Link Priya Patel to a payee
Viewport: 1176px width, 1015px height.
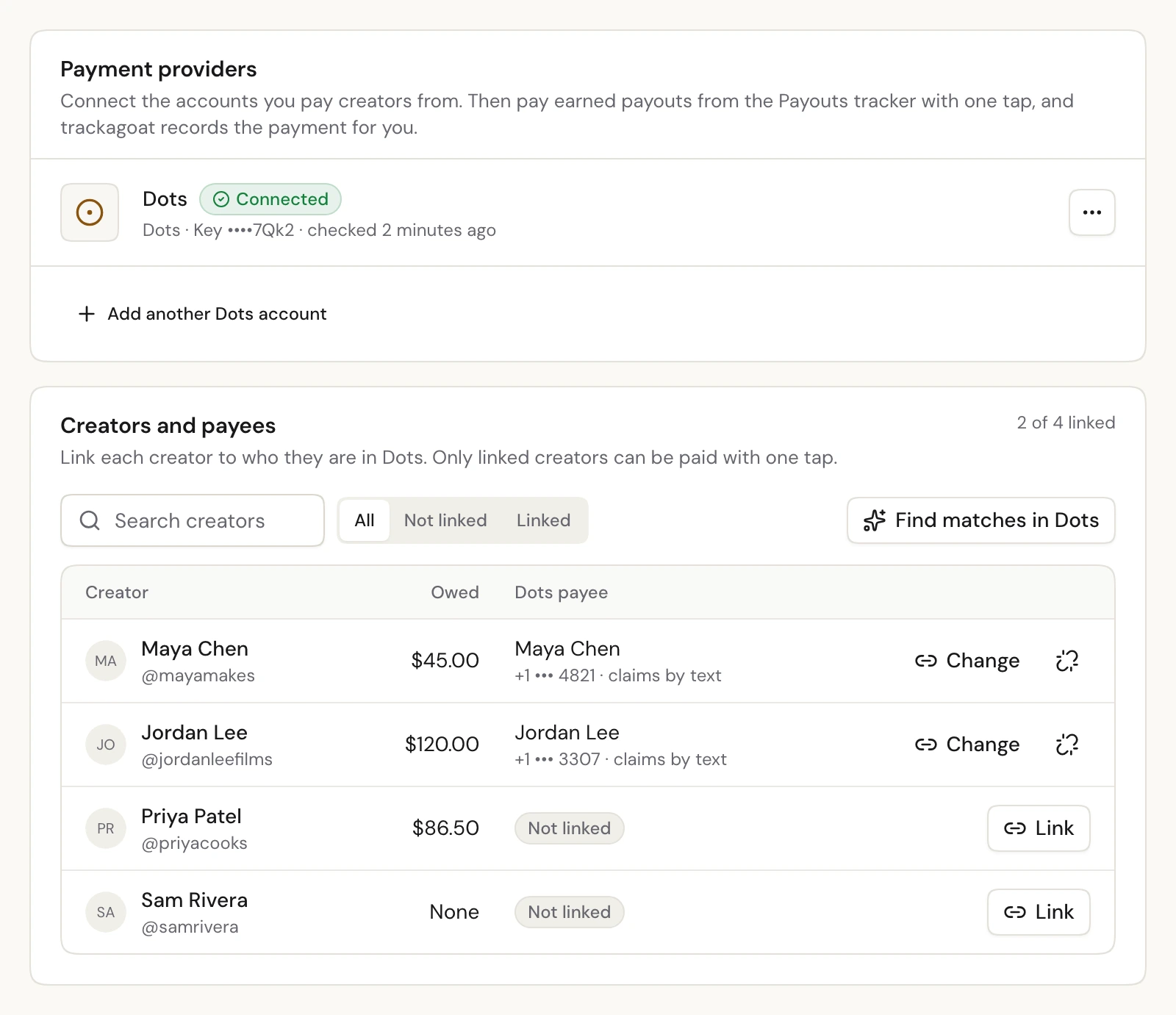[x=1039, y=828]
